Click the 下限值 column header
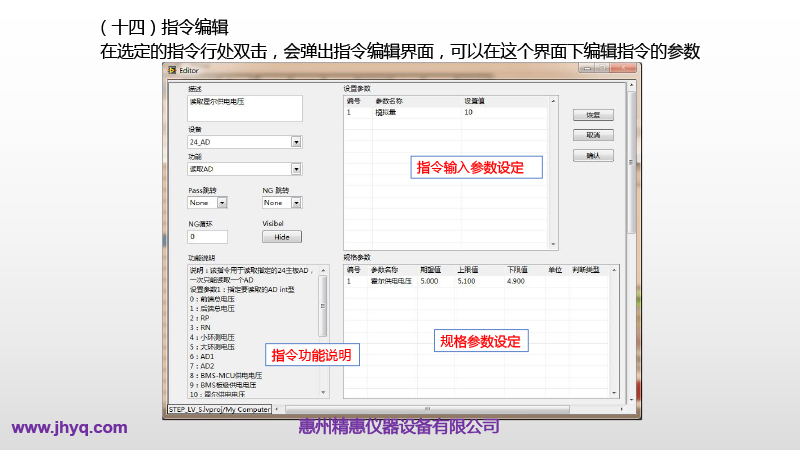The image size is (800, 450). [x=517, y=270]
